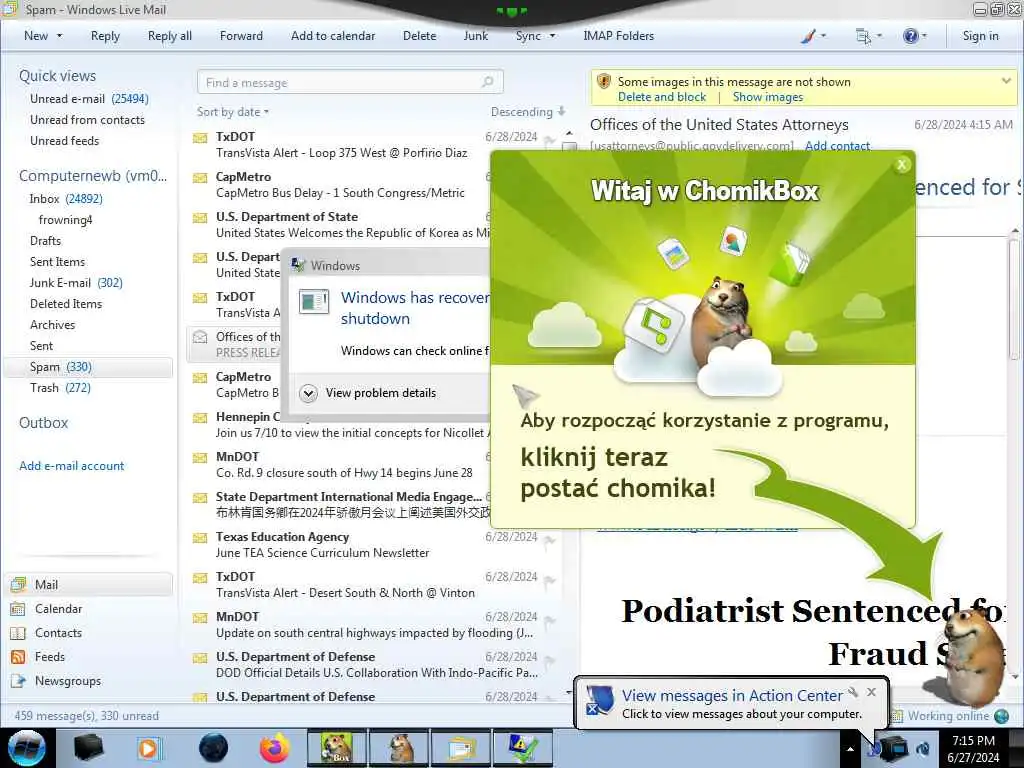Open the Windows Live Mail taskbar button
Screen dimensions: 1024x768
[x=462, y=748]
